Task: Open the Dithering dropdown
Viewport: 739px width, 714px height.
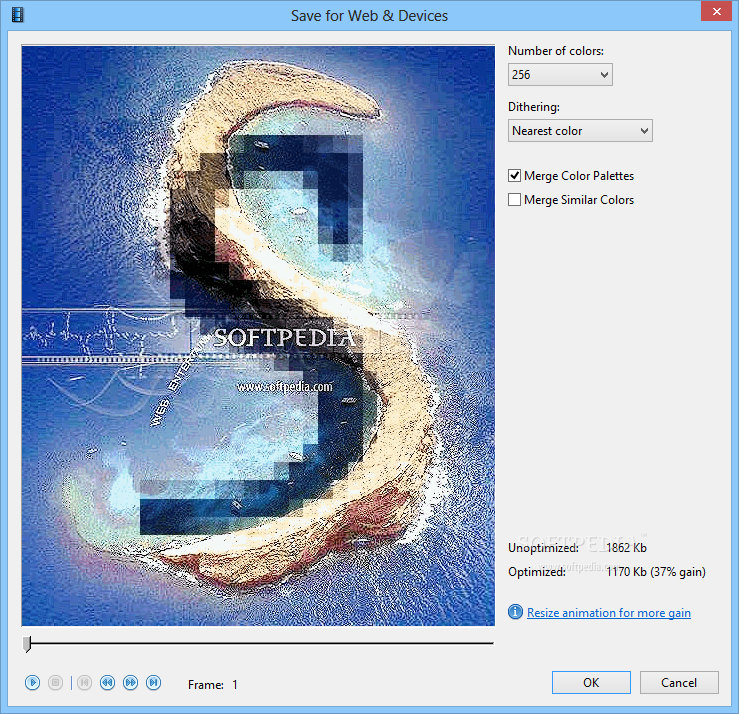Action: point(580,131)
